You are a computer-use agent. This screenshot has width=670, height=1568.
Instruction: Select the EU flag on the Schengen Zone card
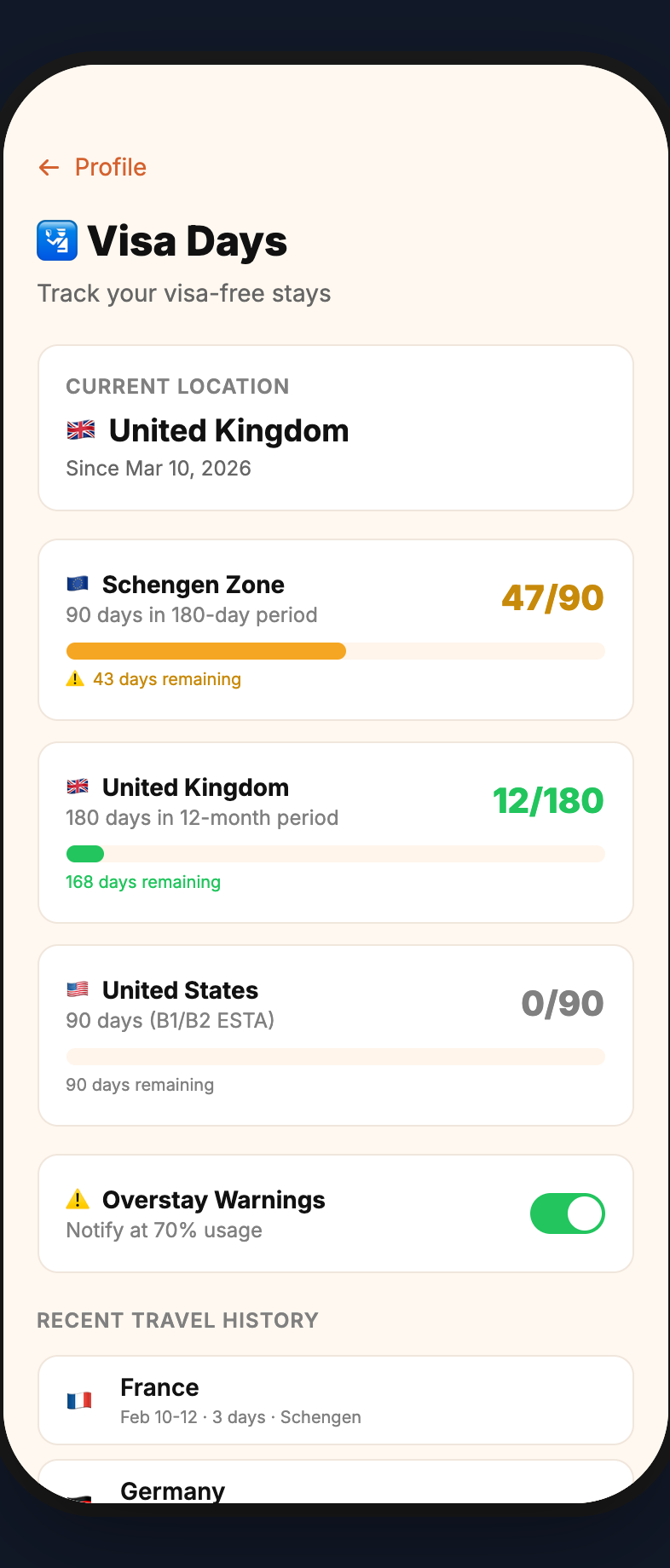tap(79, 583)
